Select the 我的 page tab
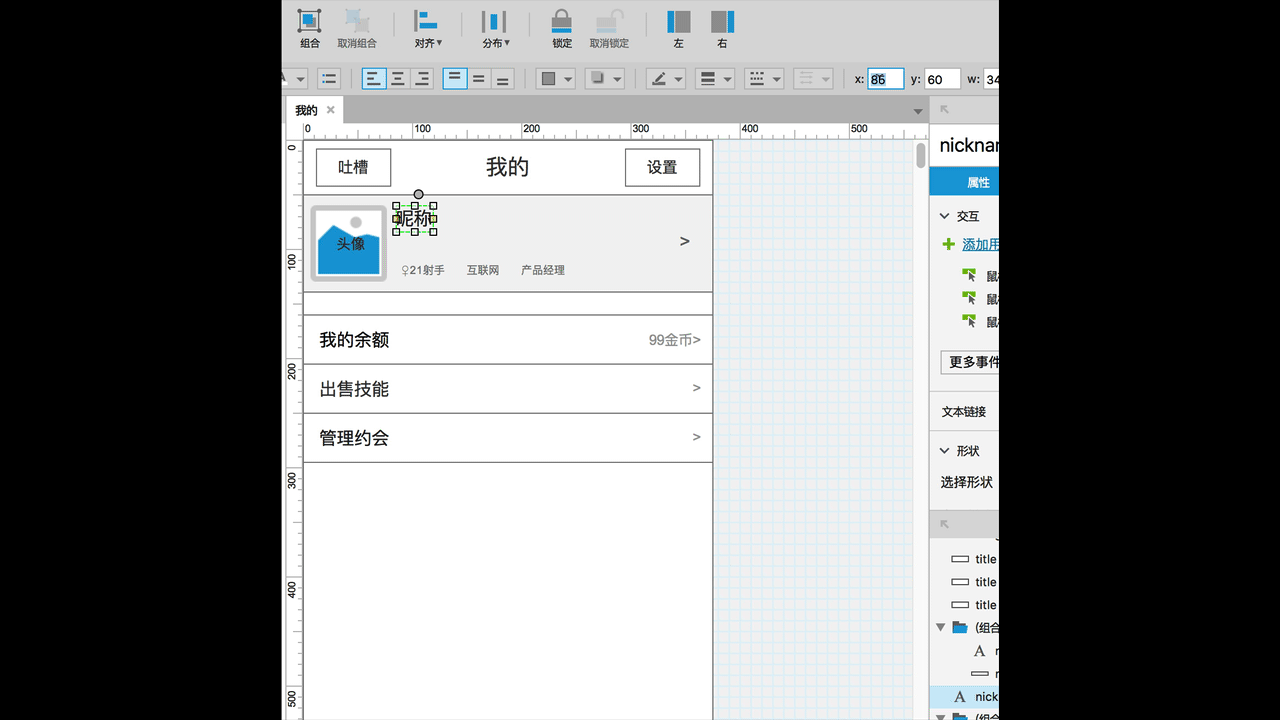The image size is (1280, 720). [306, 110]
